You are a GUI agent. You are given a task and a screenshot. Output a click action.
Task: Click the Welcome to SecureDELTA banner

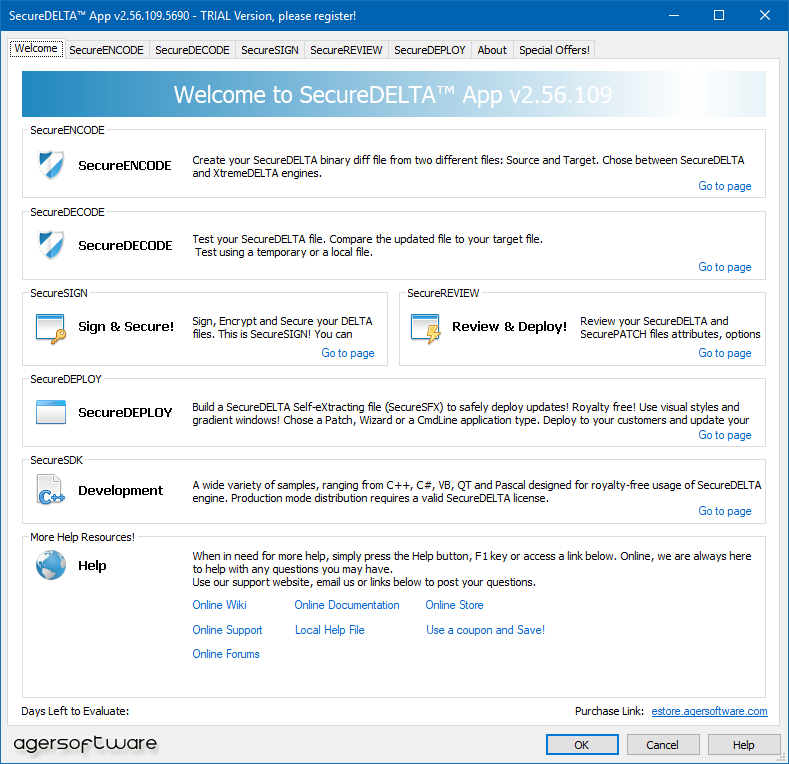click(393, 94)
